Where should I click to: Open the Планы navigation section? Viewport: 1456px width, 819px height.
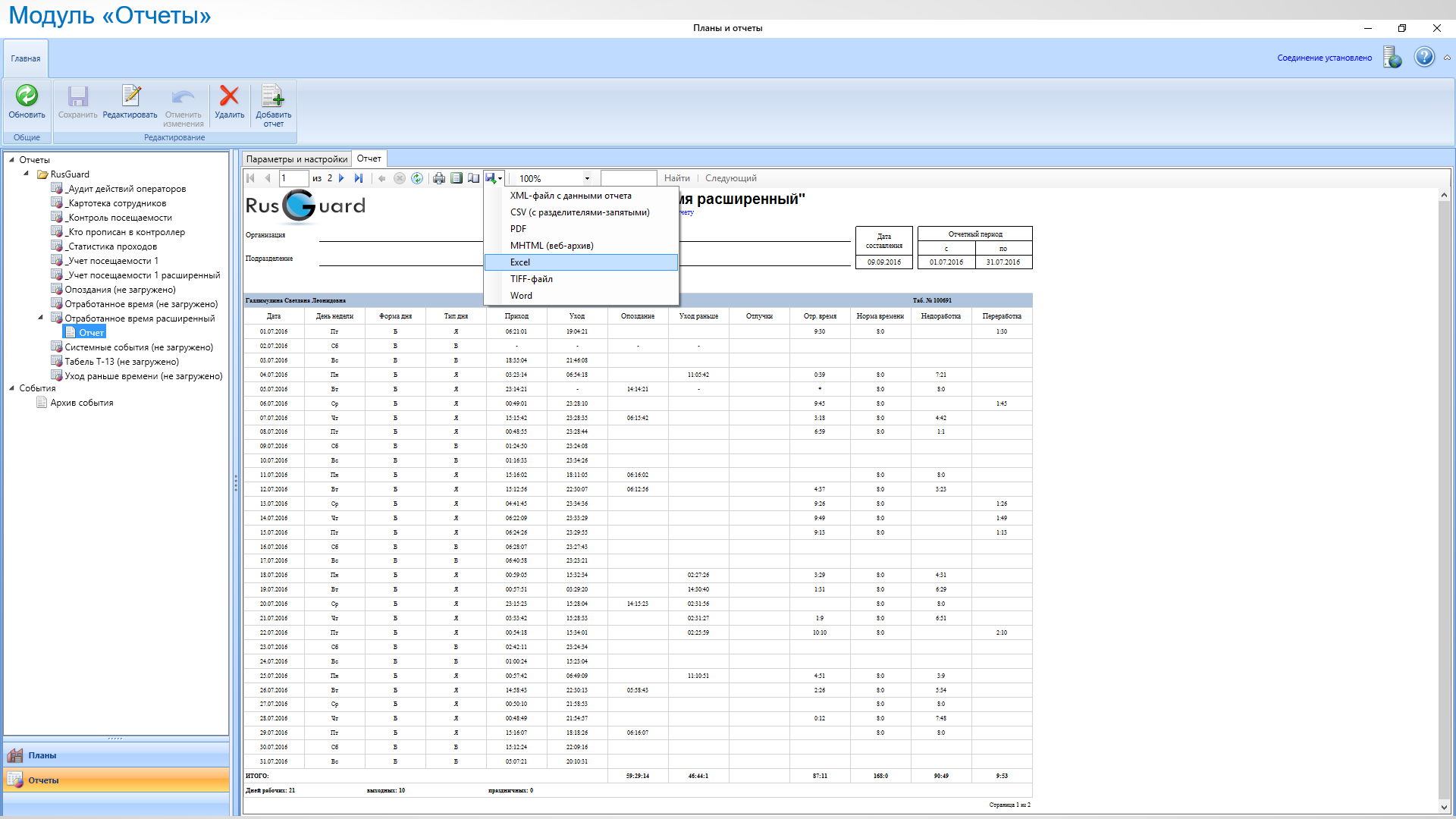tap(42, 755)
